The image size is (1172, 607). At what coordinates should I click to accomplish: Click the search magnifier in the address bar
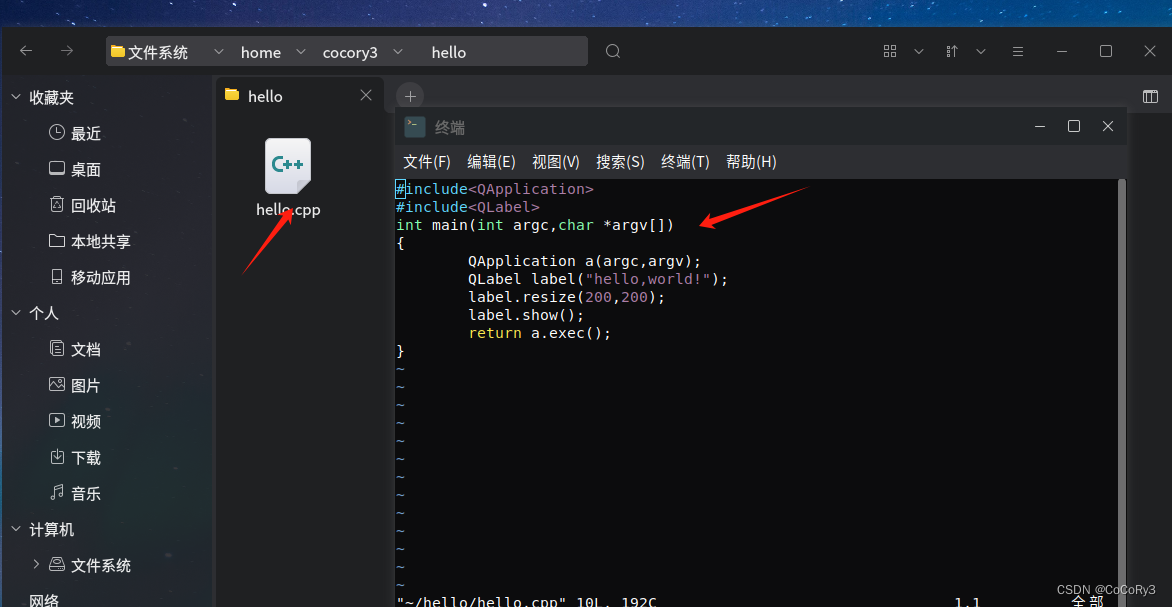612,51
